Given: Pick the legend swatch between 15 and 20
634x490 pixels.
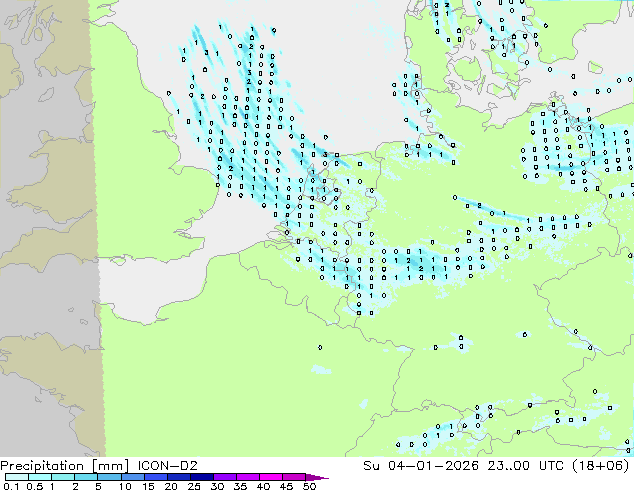Looking at the screenshot, I should coord(155,477).
